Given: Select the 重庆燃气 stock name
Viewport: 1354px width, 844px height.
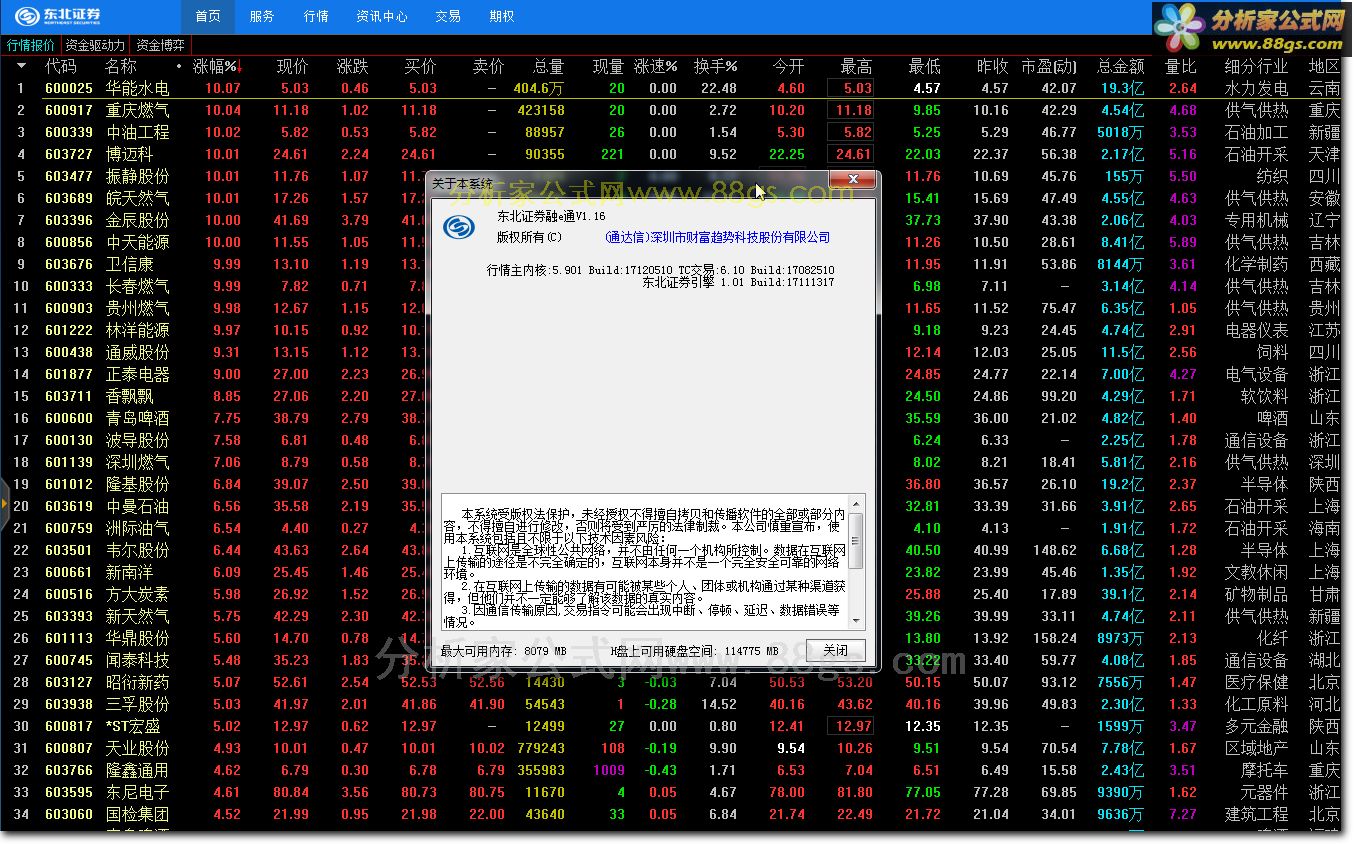Looking at the screenshot, I should coord(137,110).
